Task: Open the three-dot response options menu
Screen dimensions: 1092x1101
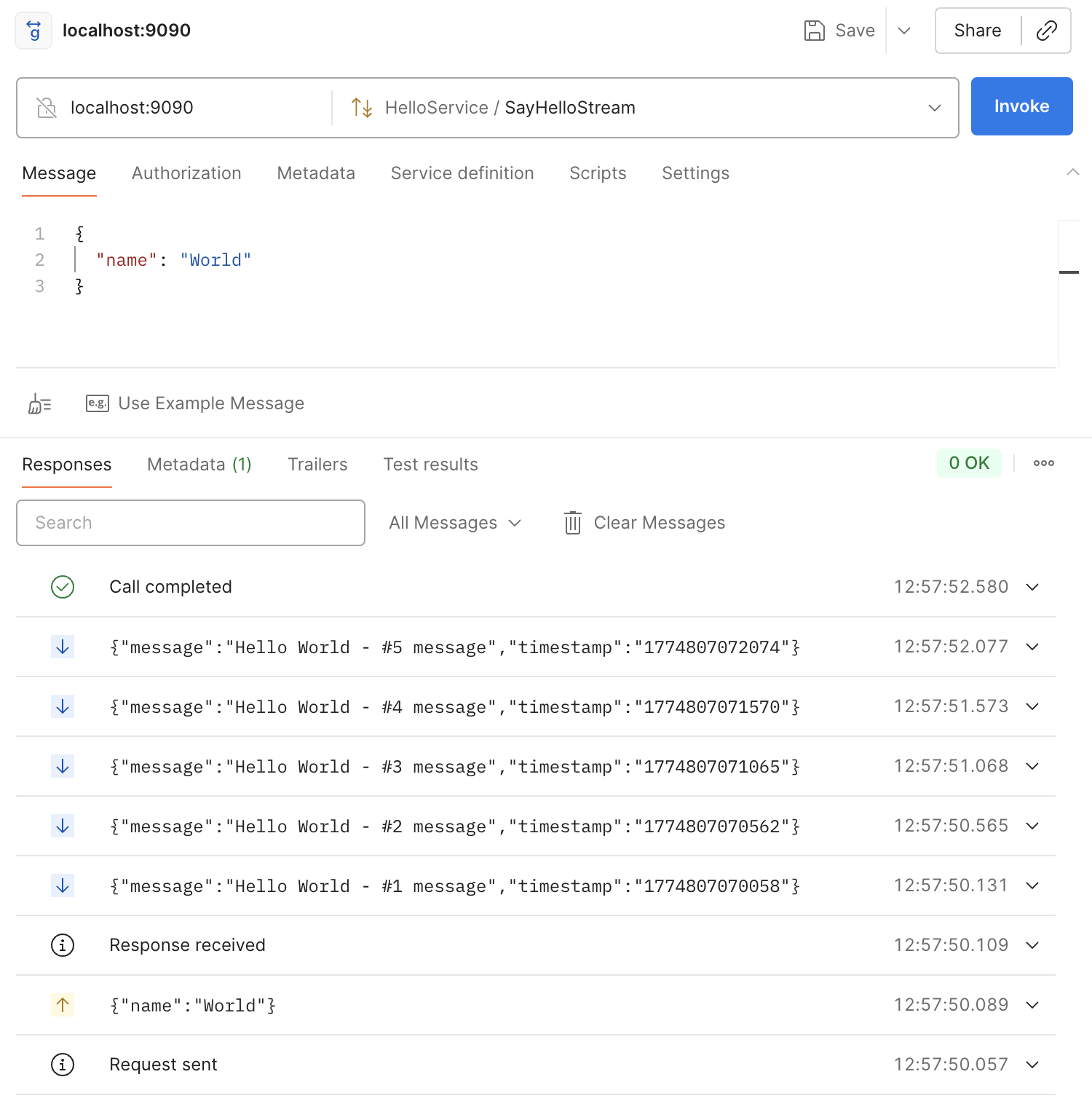Action: [1043, 463]
